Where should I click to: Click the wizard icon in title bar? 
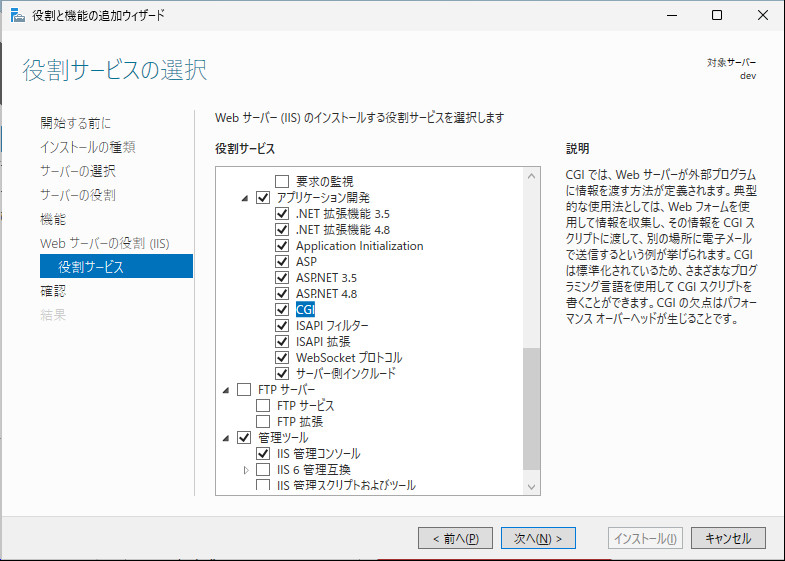click(x=18, y=16)
